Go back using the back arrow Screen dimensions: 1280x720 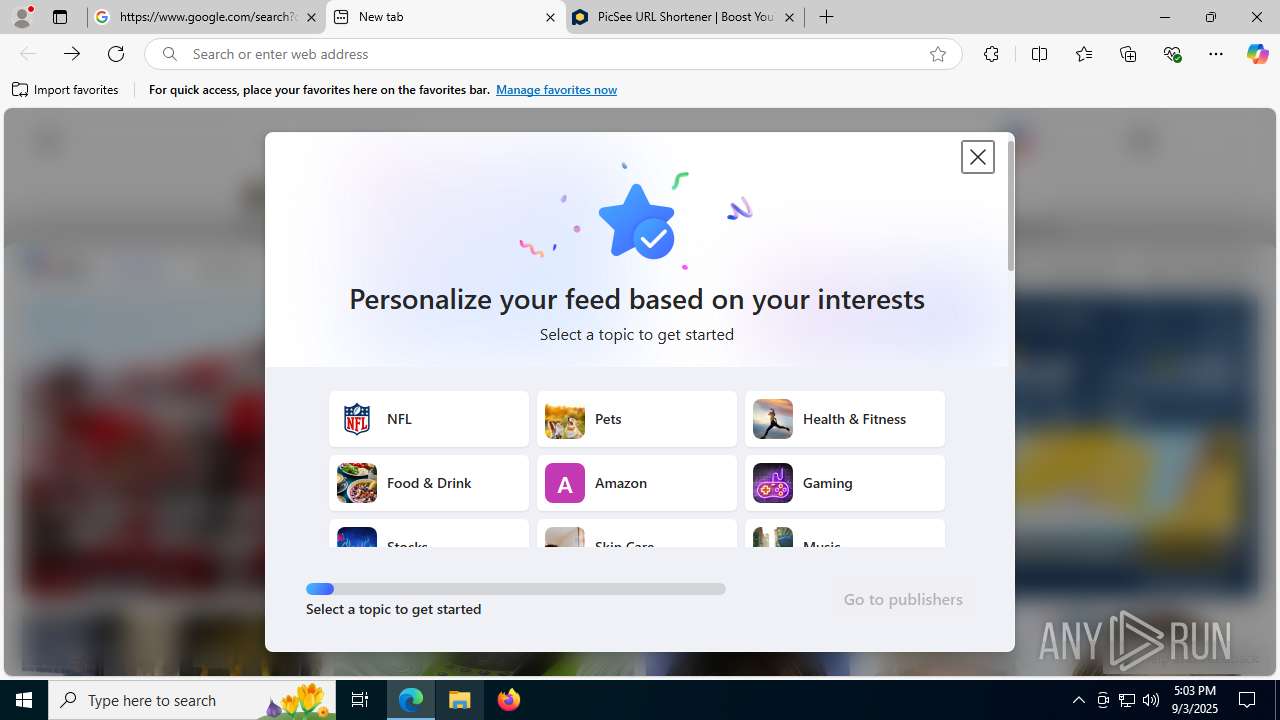point(28,54)
